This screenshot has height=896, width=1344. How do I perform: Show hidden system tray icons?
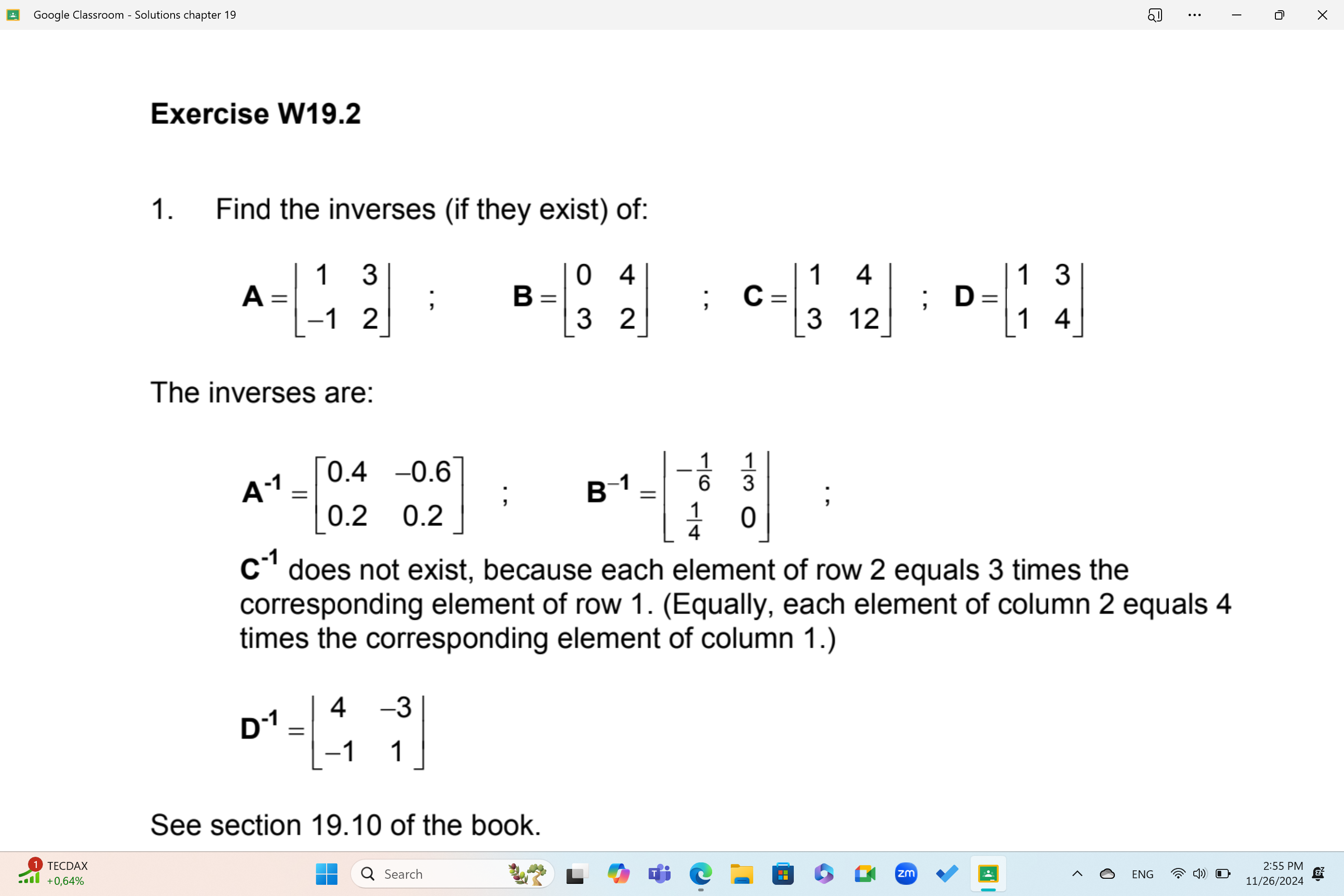(1077, 874)
